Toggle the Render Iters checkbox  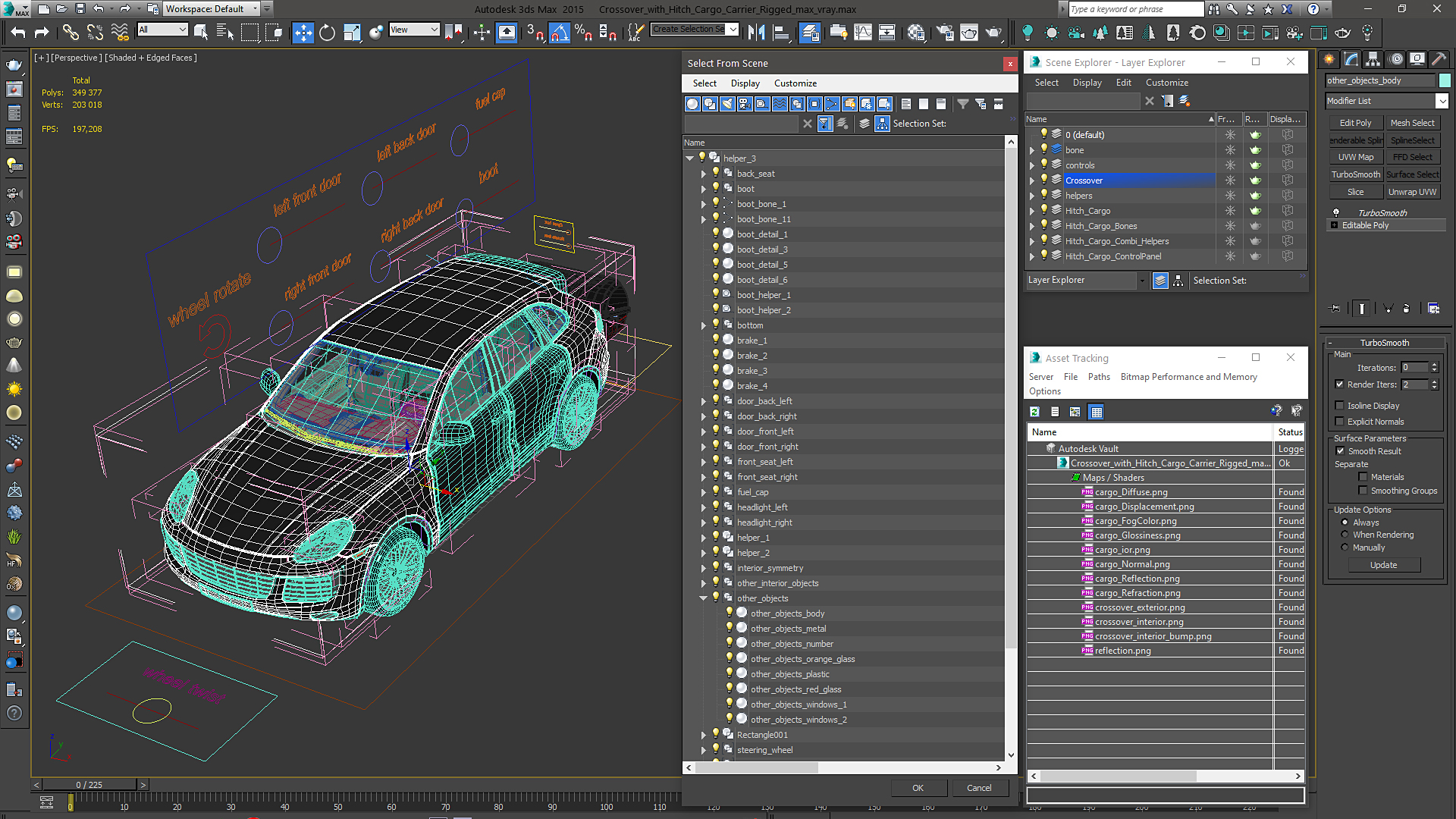[x=1340, y=384]
